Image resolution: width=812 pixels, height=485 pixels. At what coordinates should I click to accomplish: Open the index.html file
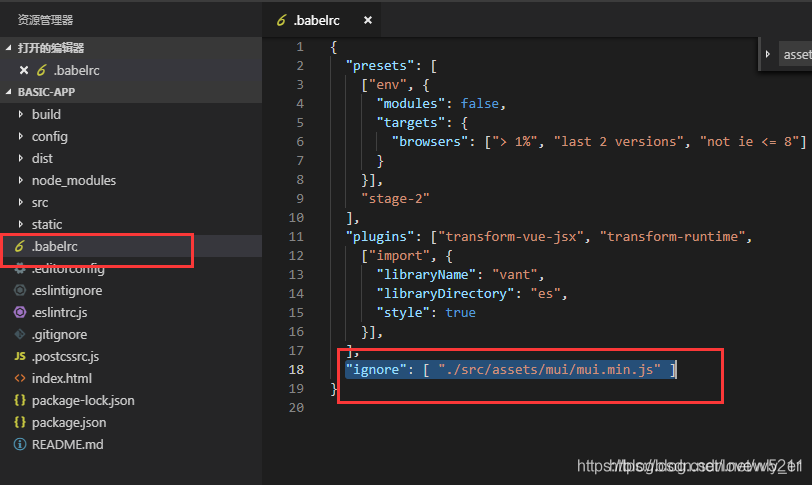coord(131,378)
